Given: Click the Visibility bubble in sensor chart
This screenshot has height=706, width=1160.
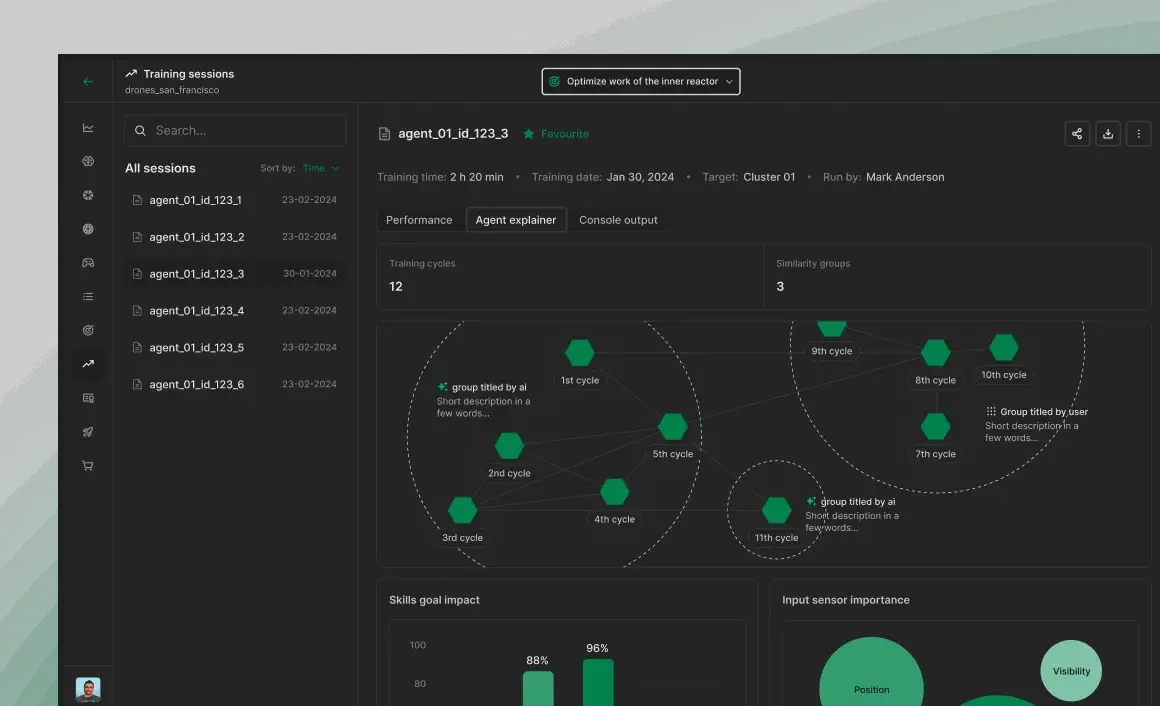Looking at the screenshot, I should (1071, 671).
